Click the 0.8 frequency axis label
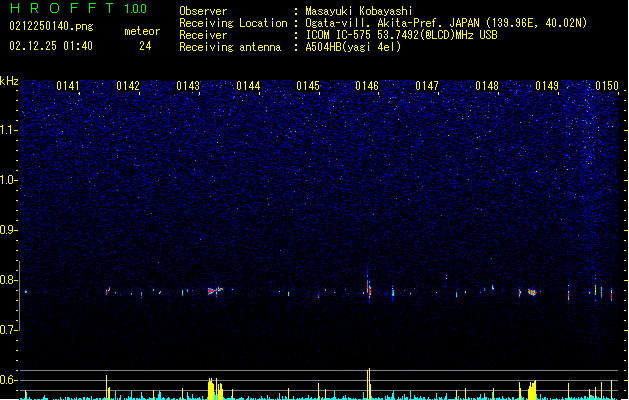The width and height of the screenshot is (629, 400). coord(8,280)
